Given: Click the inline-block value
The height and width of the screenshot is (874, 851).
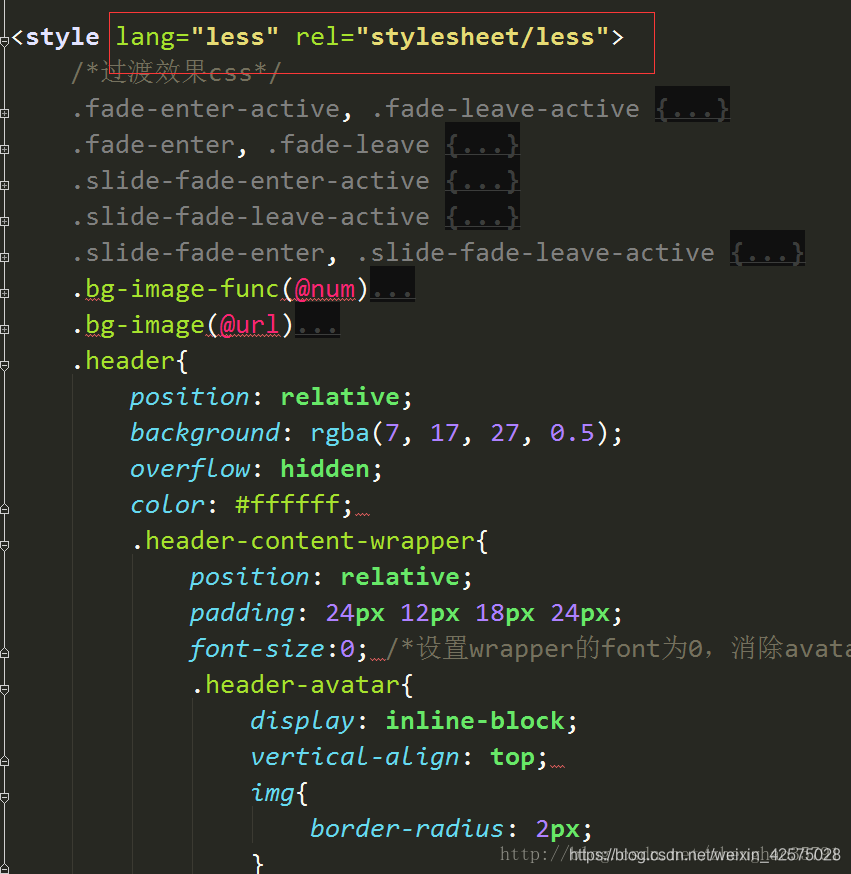Looking at the screenshot, I should pyautogui.click(x=475, y=721).
